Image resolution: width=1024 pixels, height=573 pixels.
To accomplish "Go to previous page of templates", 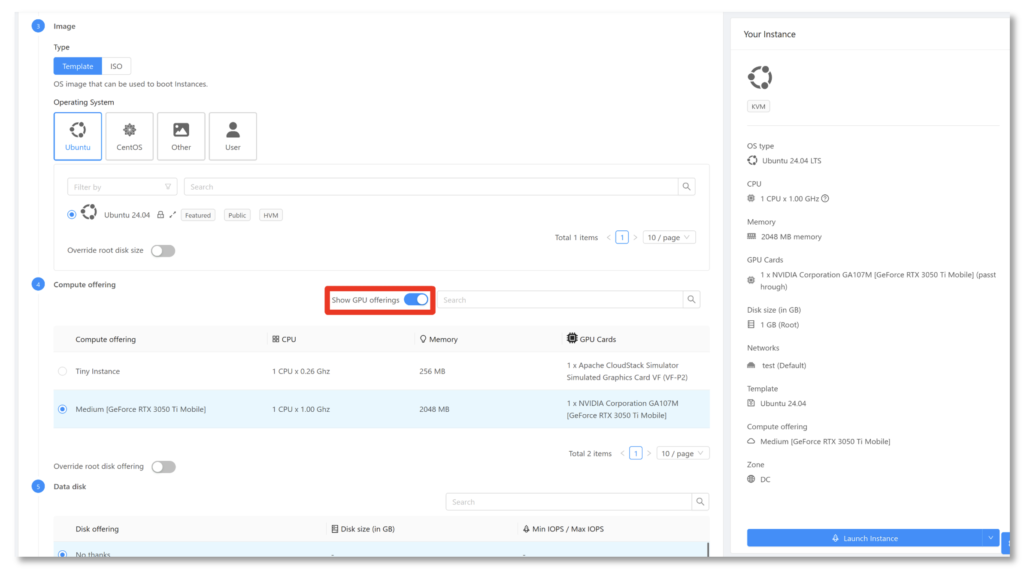I will [609, 237].
